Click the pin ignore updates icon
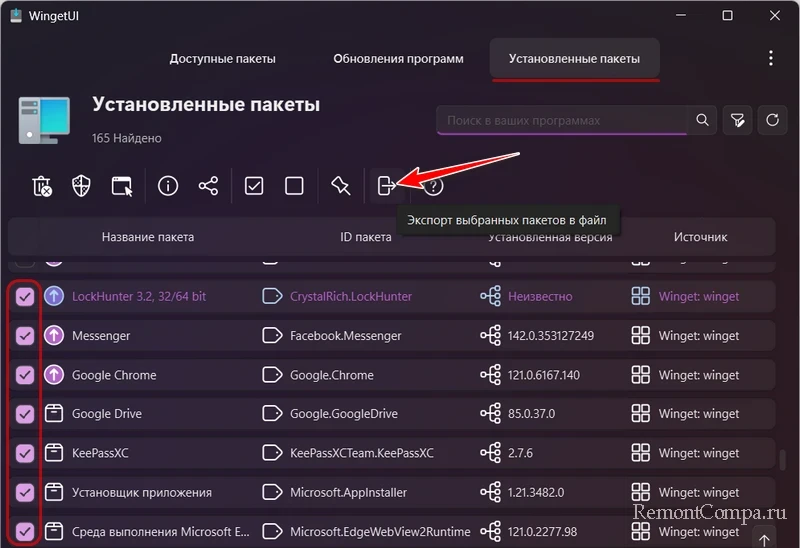Screen dimensions: 800x548 [x=340, y=186]
